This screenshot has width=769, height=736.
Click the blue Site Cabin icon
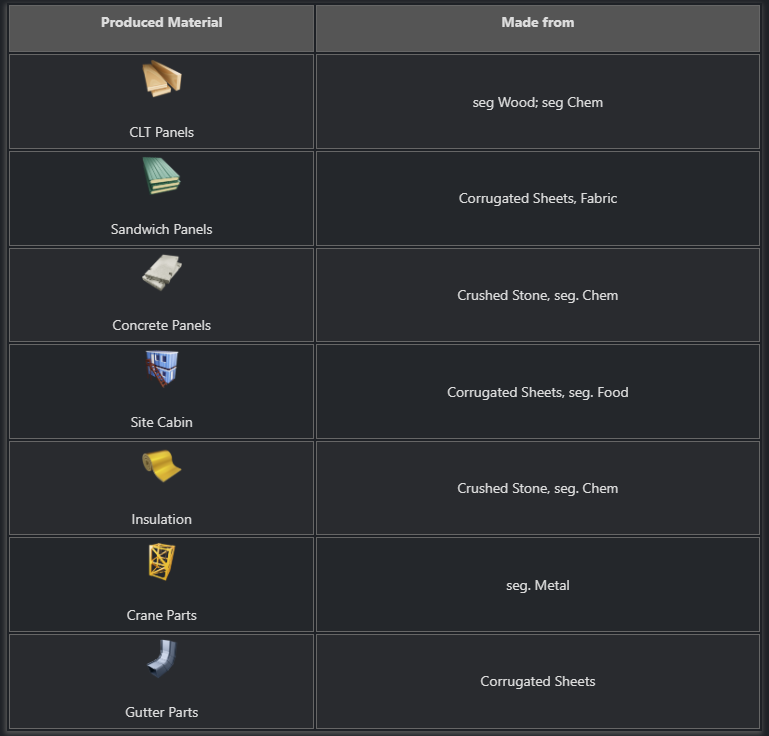coord(161,369)
